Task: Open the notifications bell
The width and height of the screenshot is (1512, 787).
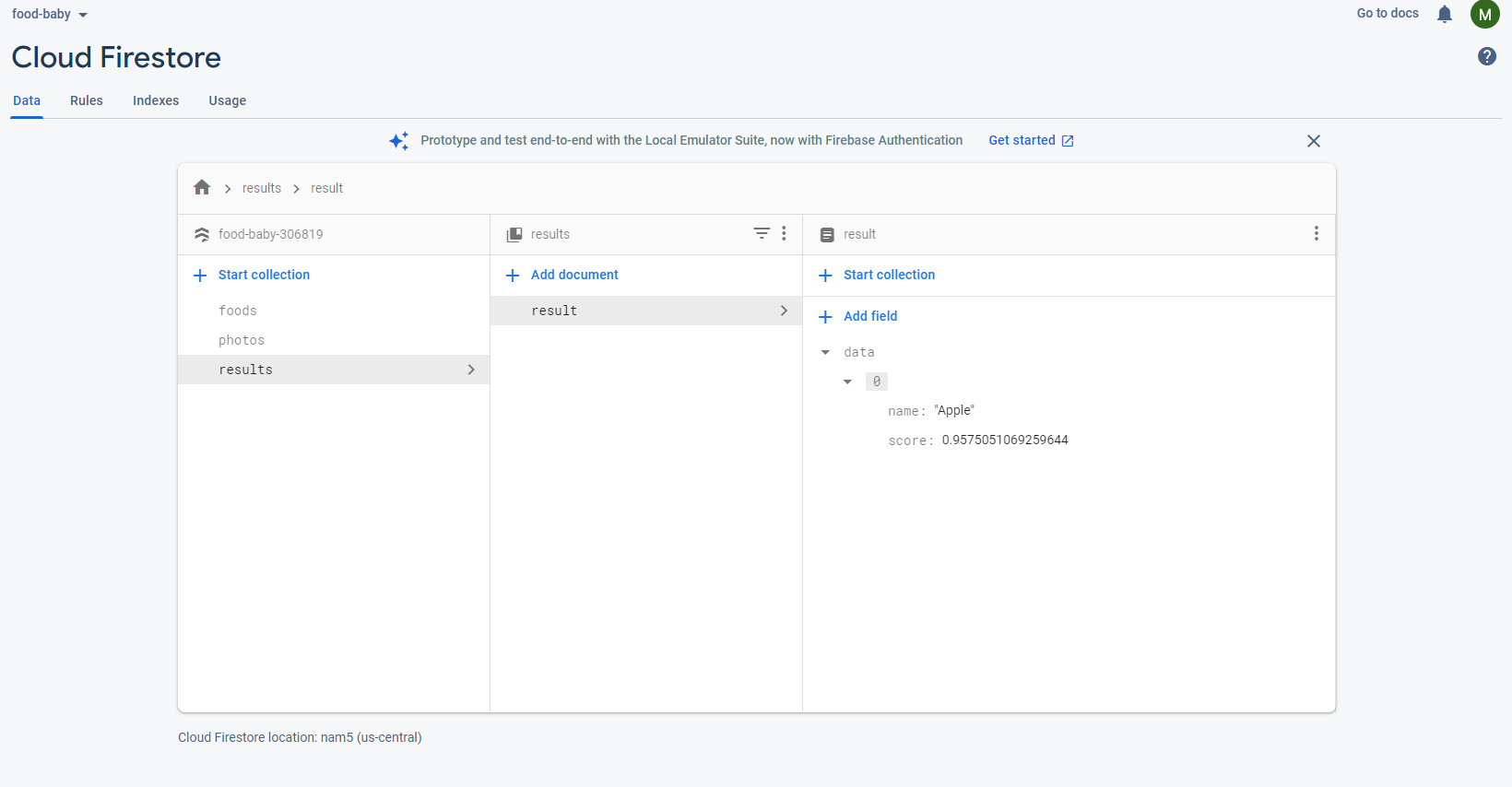Action: [1445, 14]
